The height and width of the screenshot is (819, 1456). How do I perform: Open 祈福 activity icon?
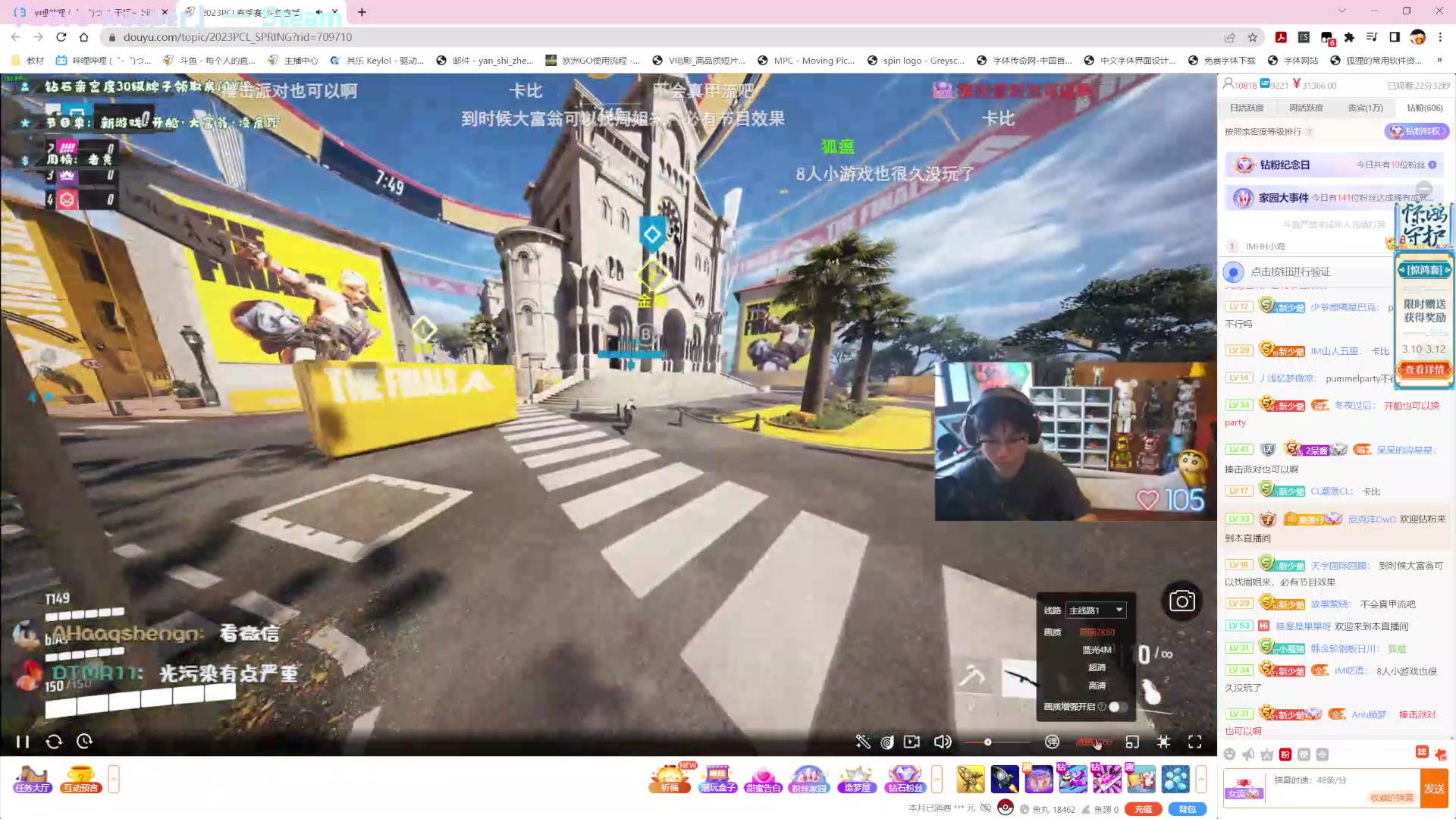coord(670,779)
